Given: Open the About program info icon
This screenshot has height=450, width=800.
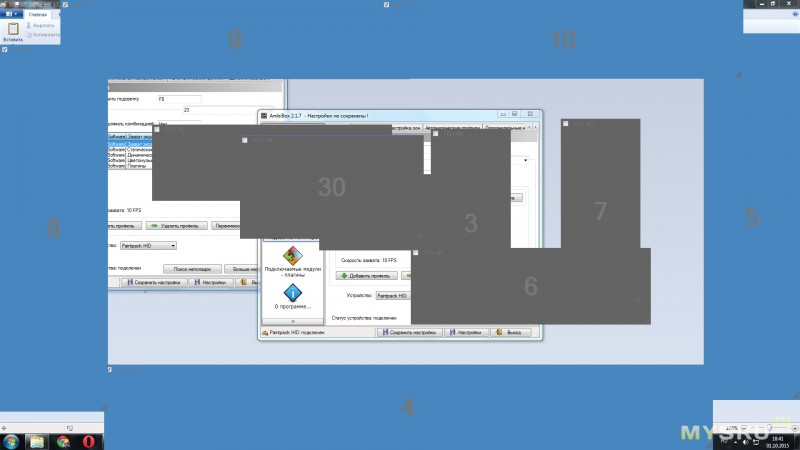Looking at the screenshot, I should pos(292,293).
